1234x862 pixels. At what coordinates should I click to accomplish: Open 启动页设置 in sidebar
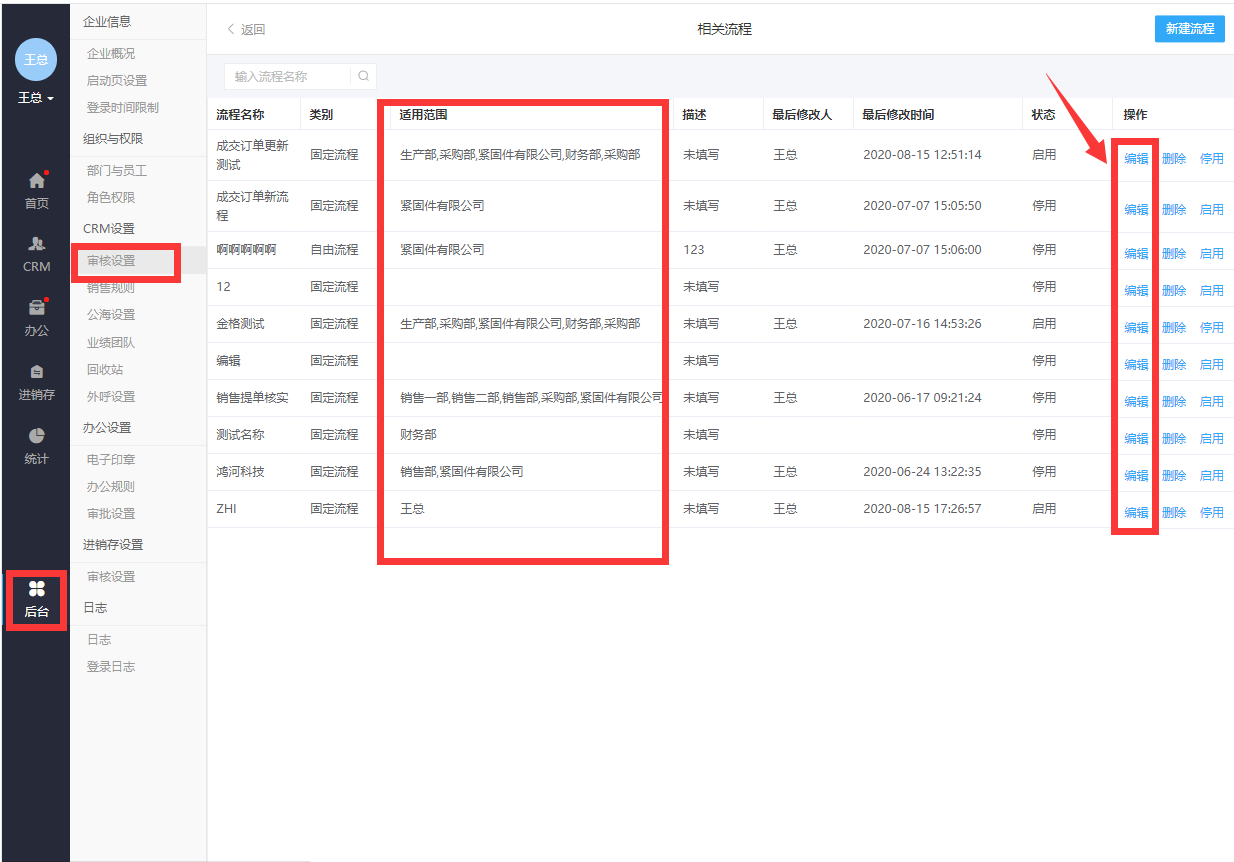coord(117,81)
